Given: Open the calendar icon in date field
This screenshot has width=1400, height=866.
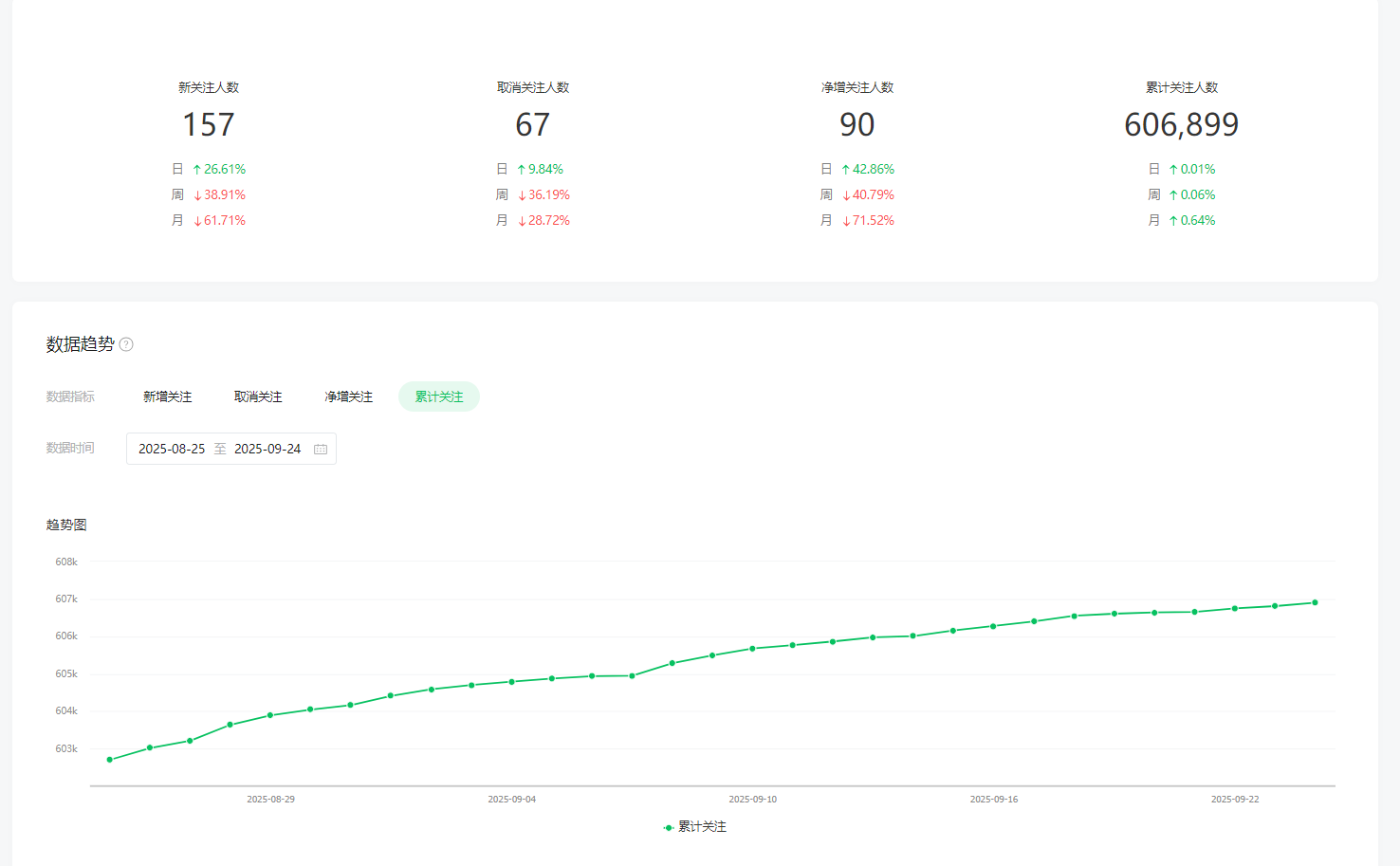Looking at the screenshot, I should tap(321, 449).
